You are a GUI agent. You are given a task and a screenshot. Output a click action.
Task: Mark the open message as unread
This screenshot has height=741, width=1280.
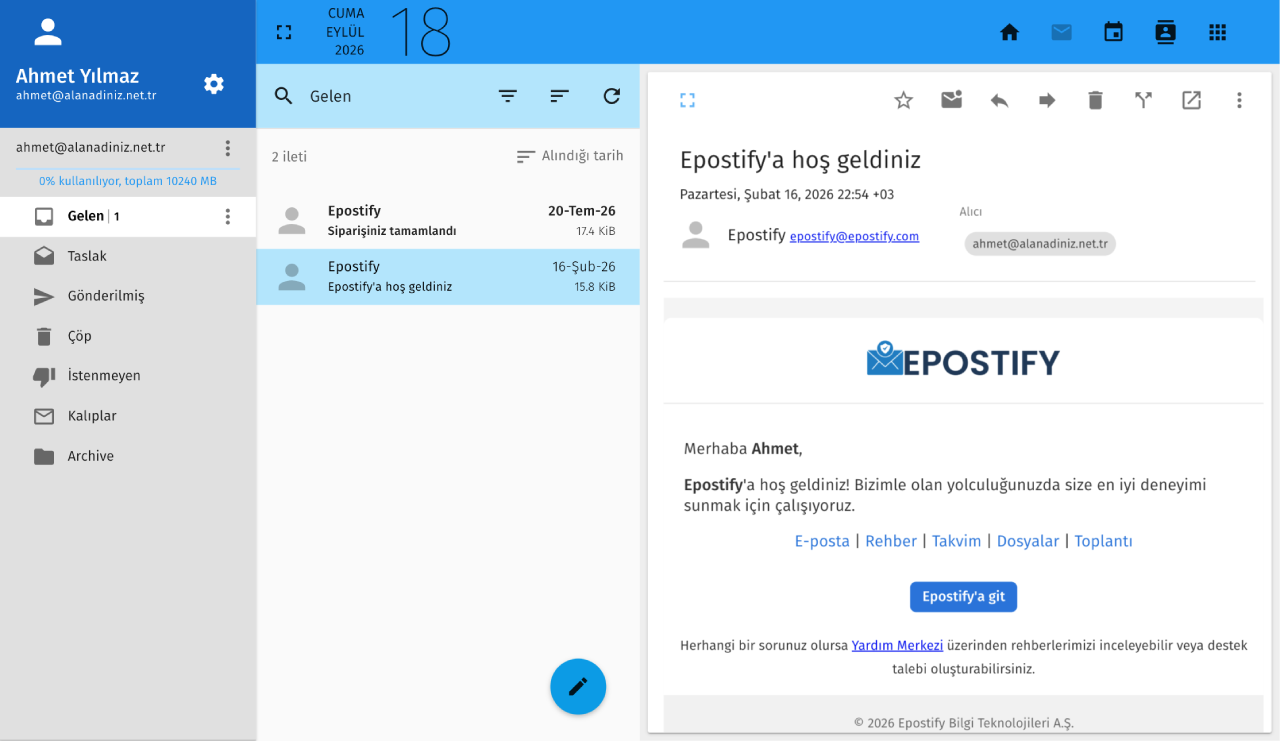pos(952,100)
